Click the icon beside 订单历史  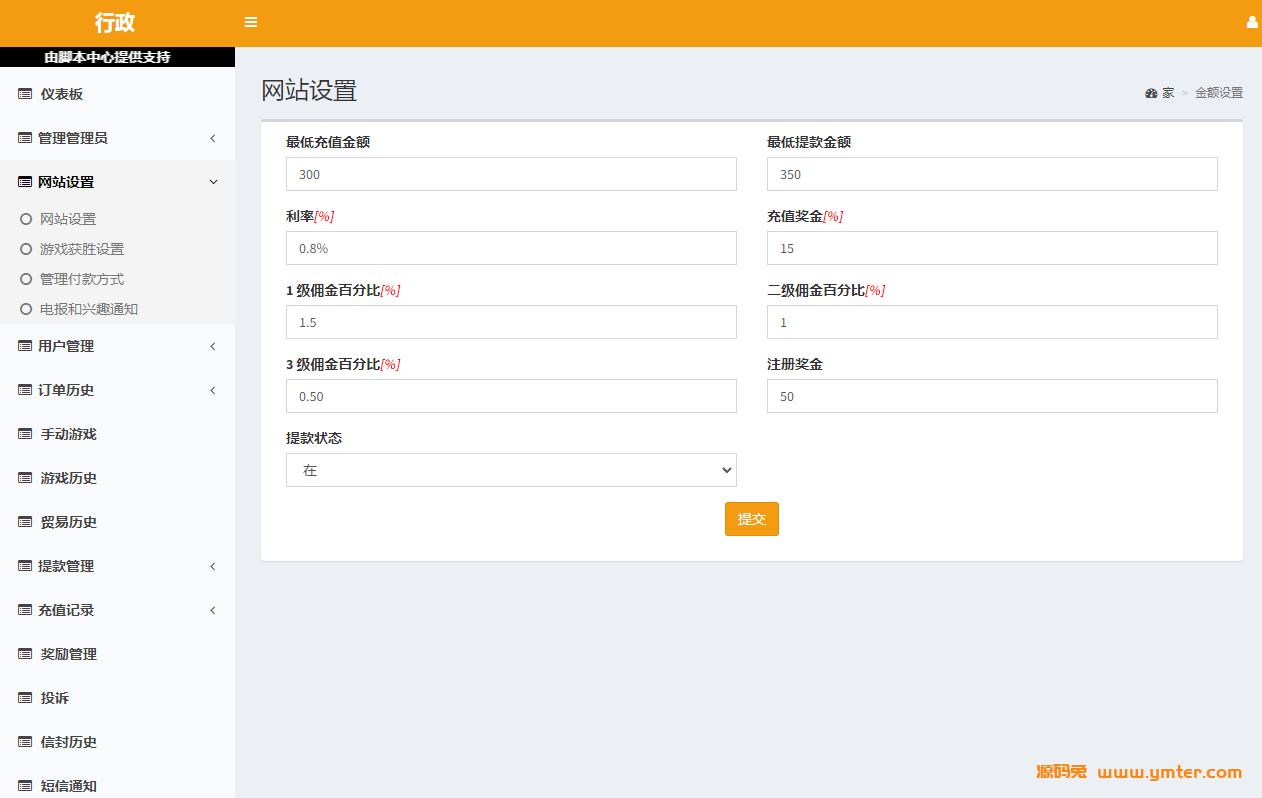pyautogui.click(x=25, y=390)
